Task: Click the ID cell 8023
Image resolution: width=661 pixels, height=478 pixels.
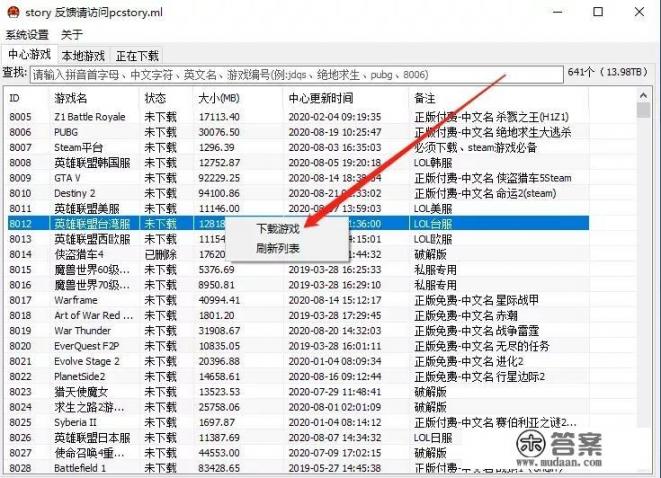Action: (x=20, y=392)
